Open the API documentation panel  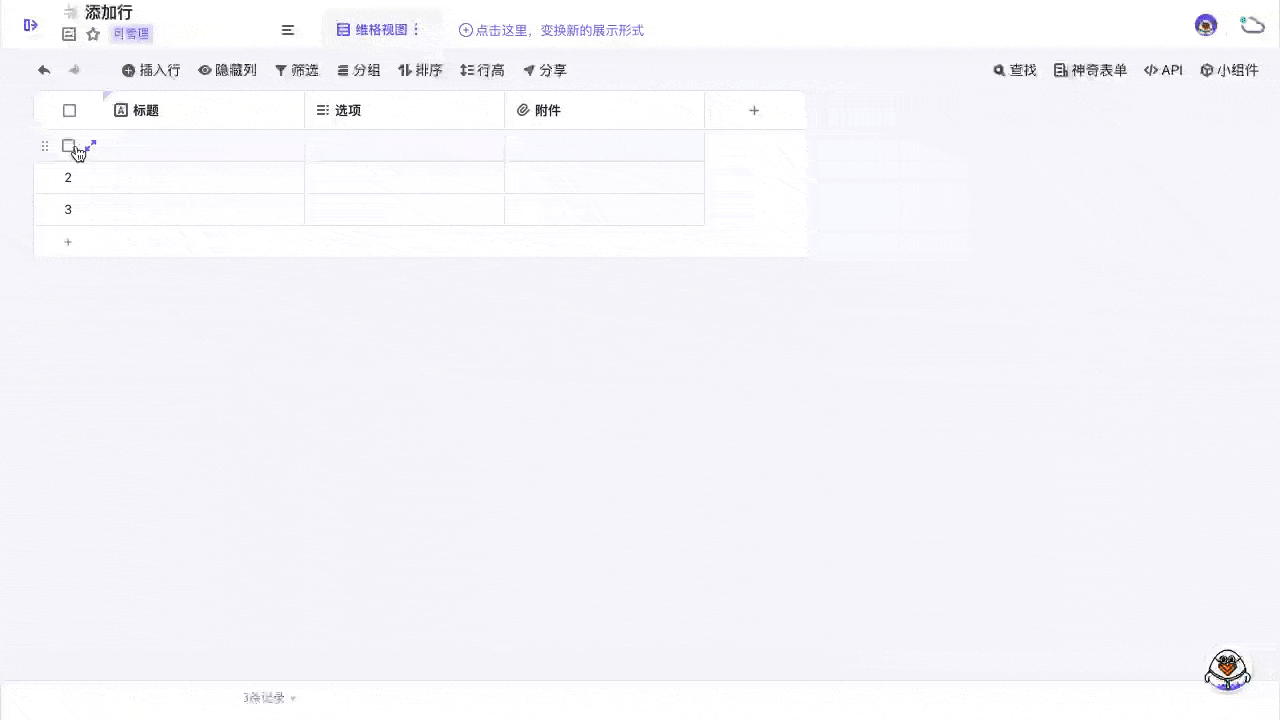[1163, 70]
